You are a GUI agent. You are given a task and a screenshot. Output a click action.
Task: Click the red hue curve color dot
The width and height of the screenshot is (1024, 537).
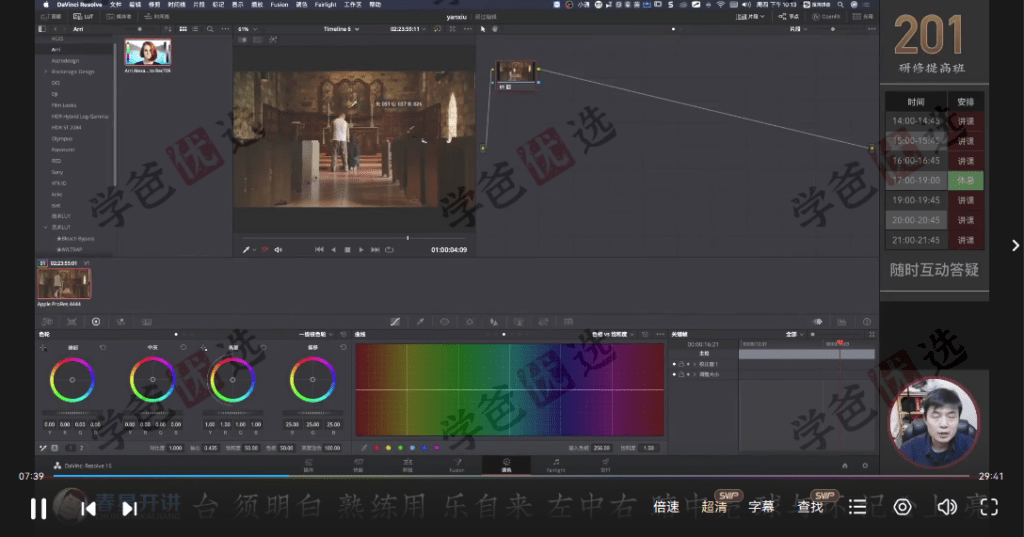coord(376,448)
